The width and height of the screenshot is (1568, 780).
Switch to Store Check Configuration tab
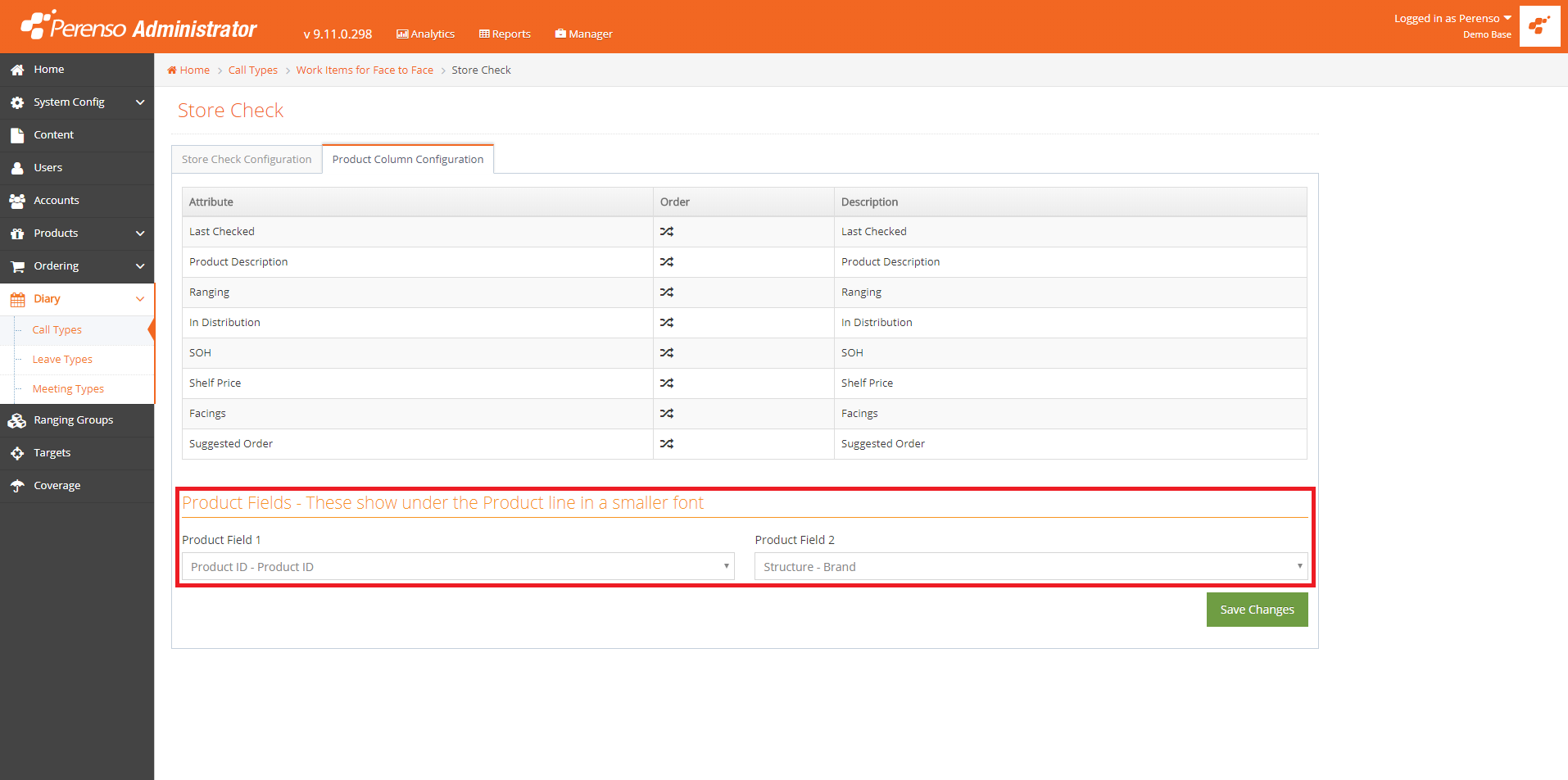point(247,159)
